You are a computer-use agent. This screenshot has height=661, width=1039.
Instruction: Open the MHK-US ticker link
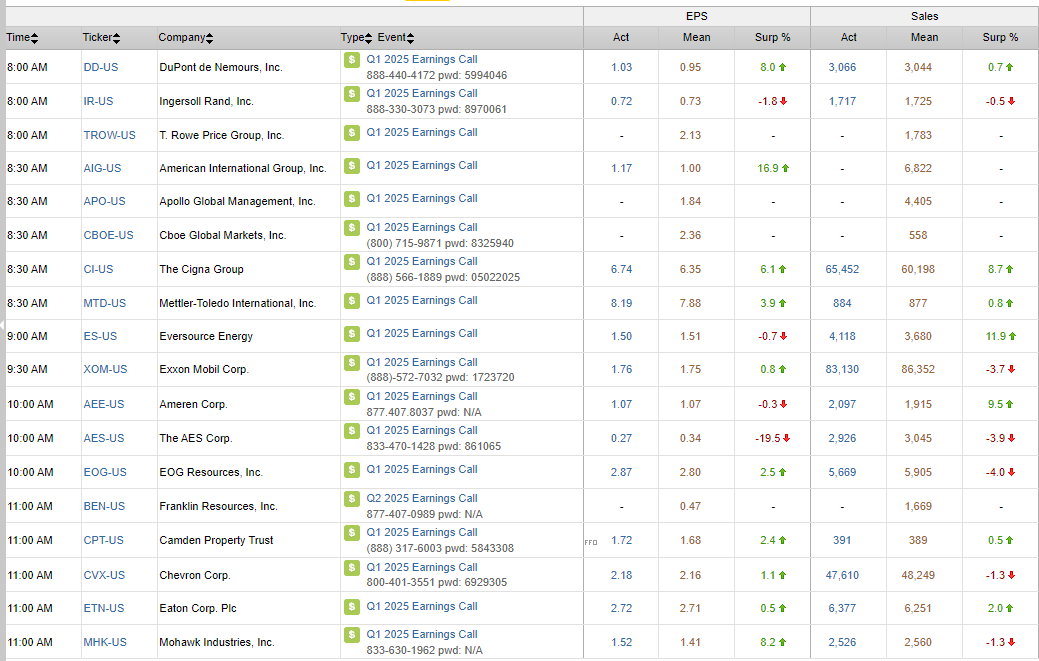click(x=105, y=642)
